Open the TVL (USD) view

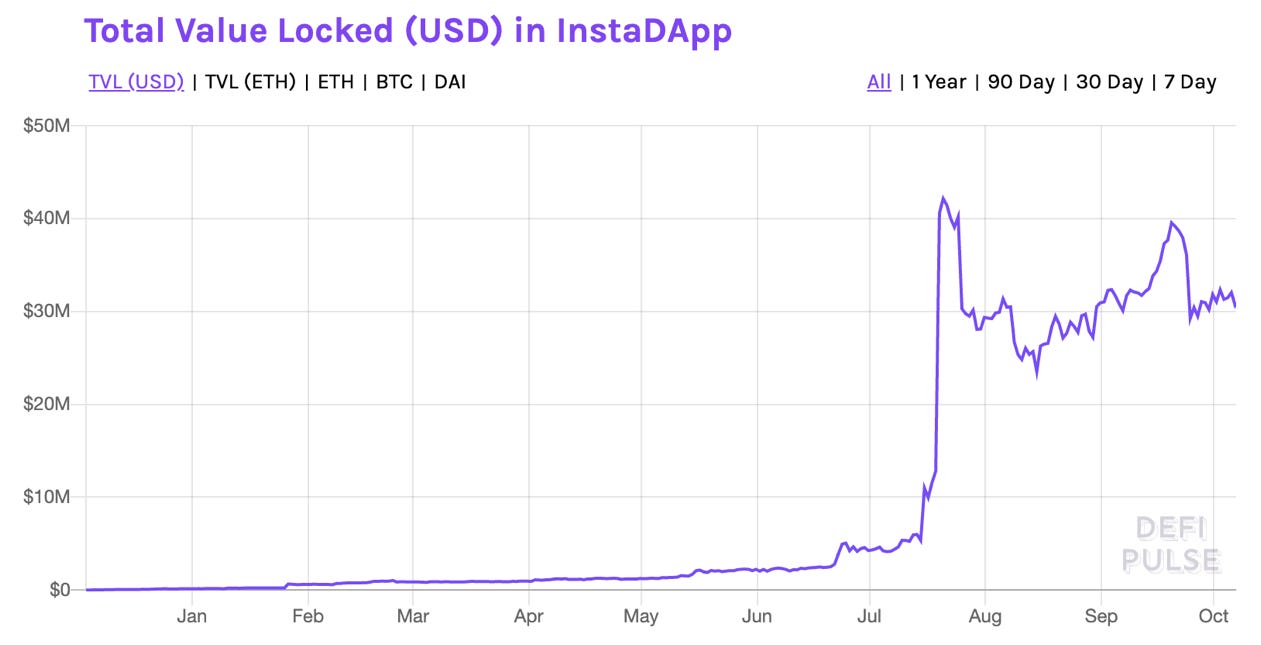[136, 82]
